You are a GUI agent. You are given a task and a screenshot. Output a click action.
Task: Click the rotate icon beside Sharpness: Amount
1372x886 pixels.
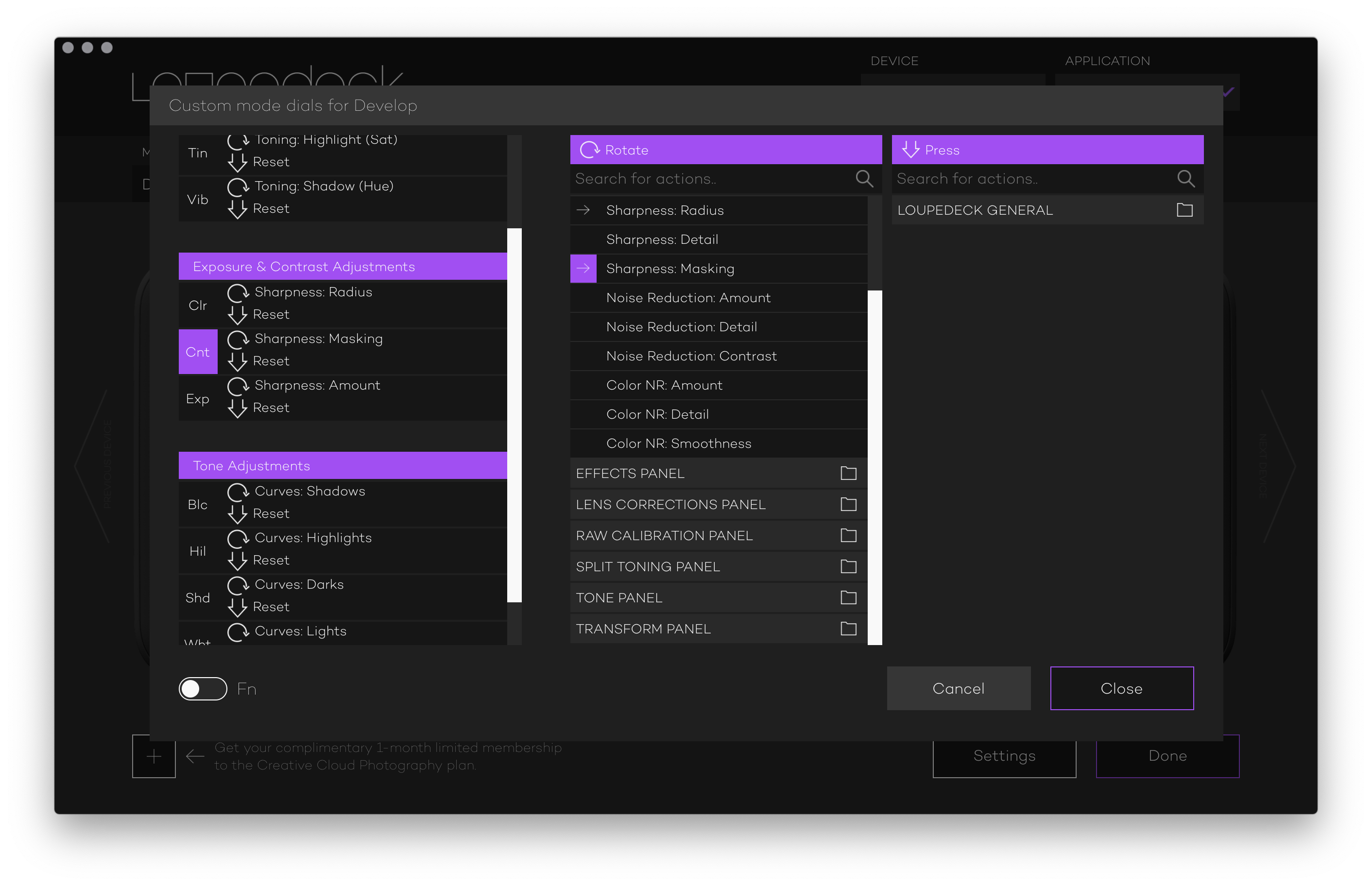[238, 386]
